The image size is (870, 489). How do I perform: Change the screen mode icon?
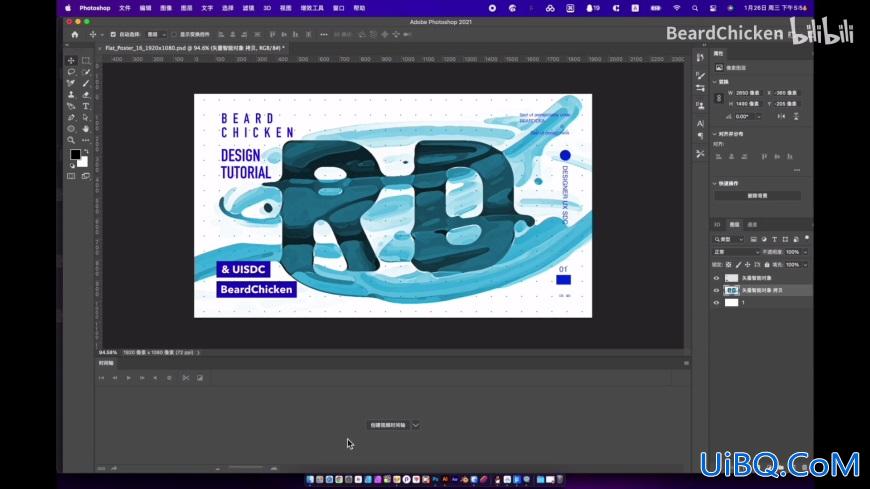tap(85, 177)
